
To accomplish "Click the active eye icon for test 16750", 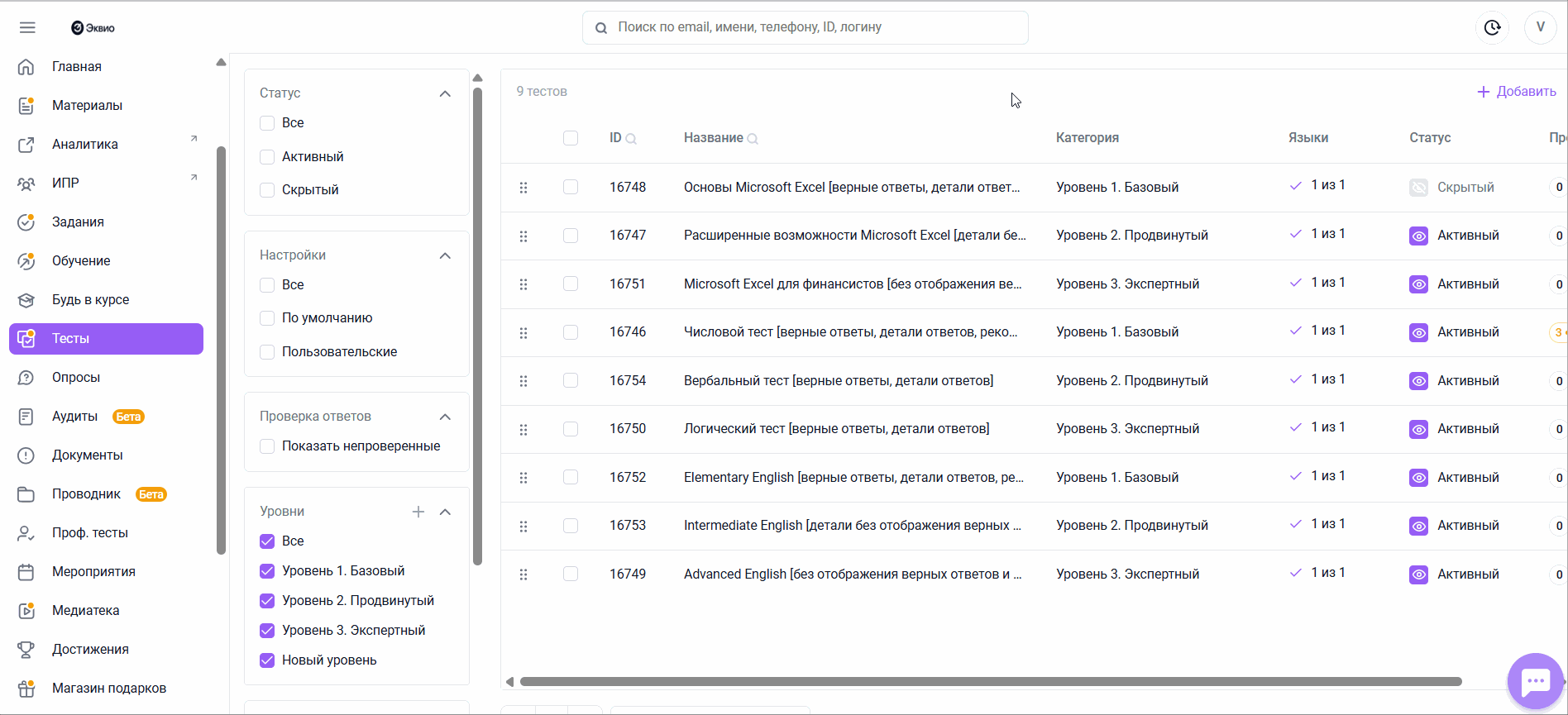I will (1418, 429).
